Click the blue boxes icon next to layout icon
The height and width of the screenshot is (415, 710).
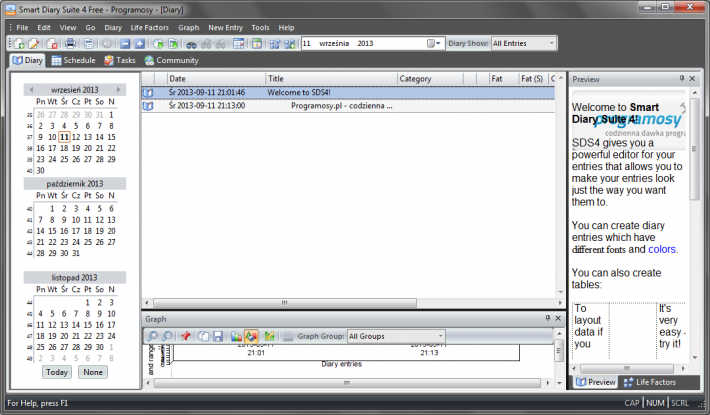coord(275,44)
